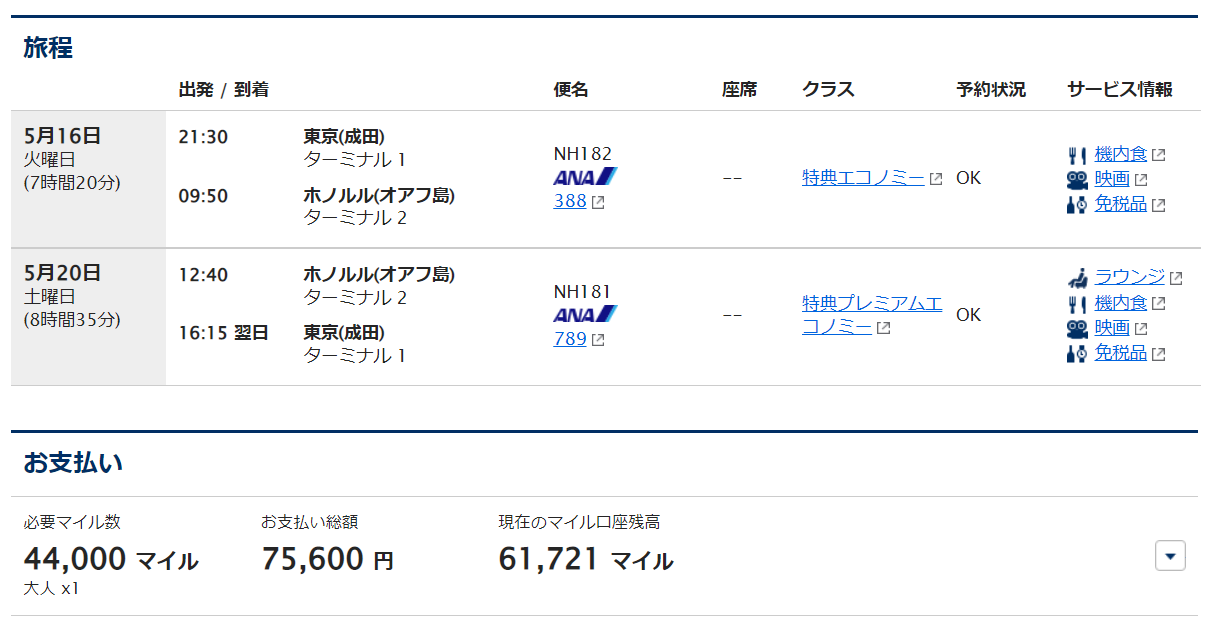Click the movie camera icon for NH182
The height and width of the screenshot is (622, 1212).
point(1077,180)
